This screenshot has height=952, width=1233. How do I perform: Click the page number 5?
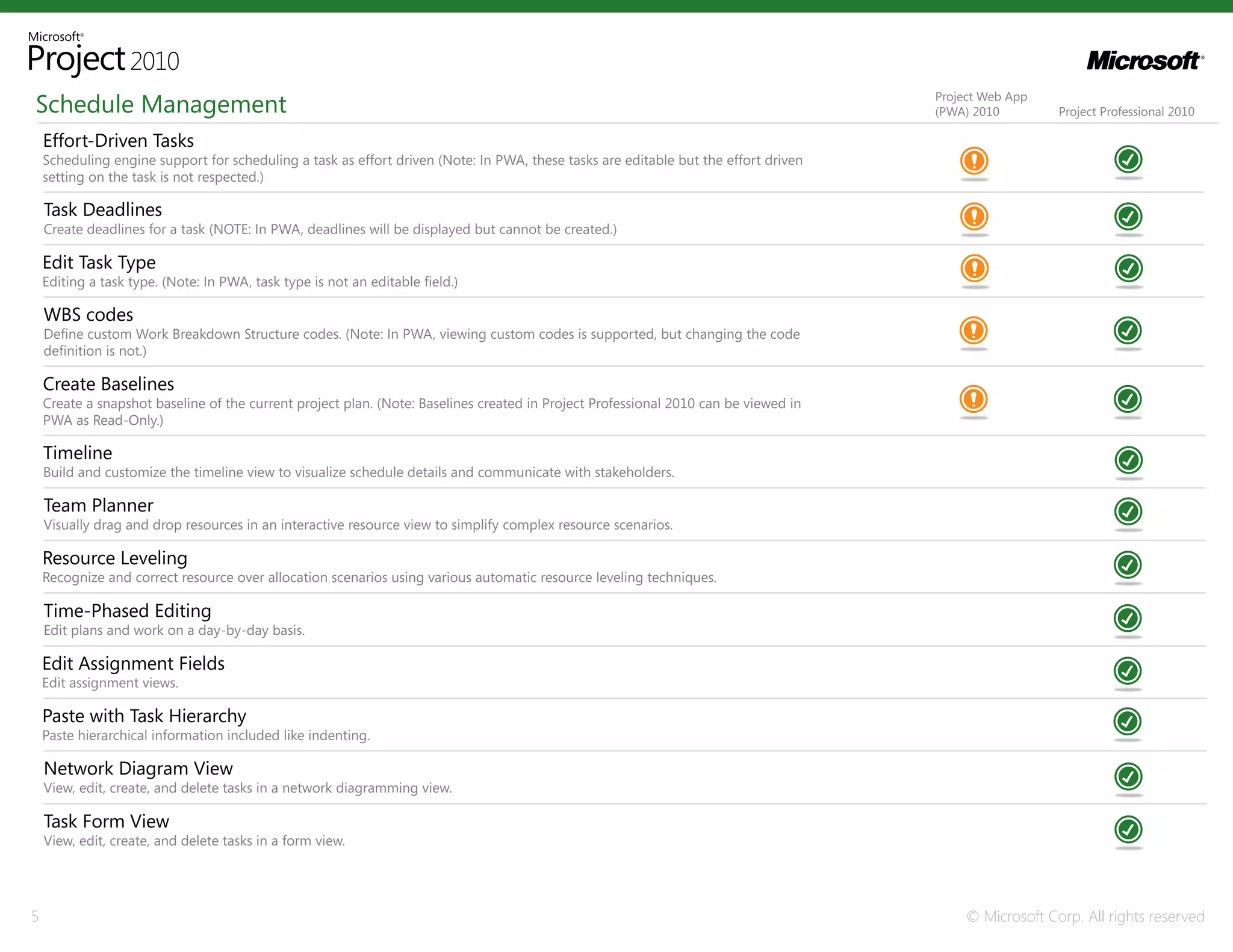[35, 916]
